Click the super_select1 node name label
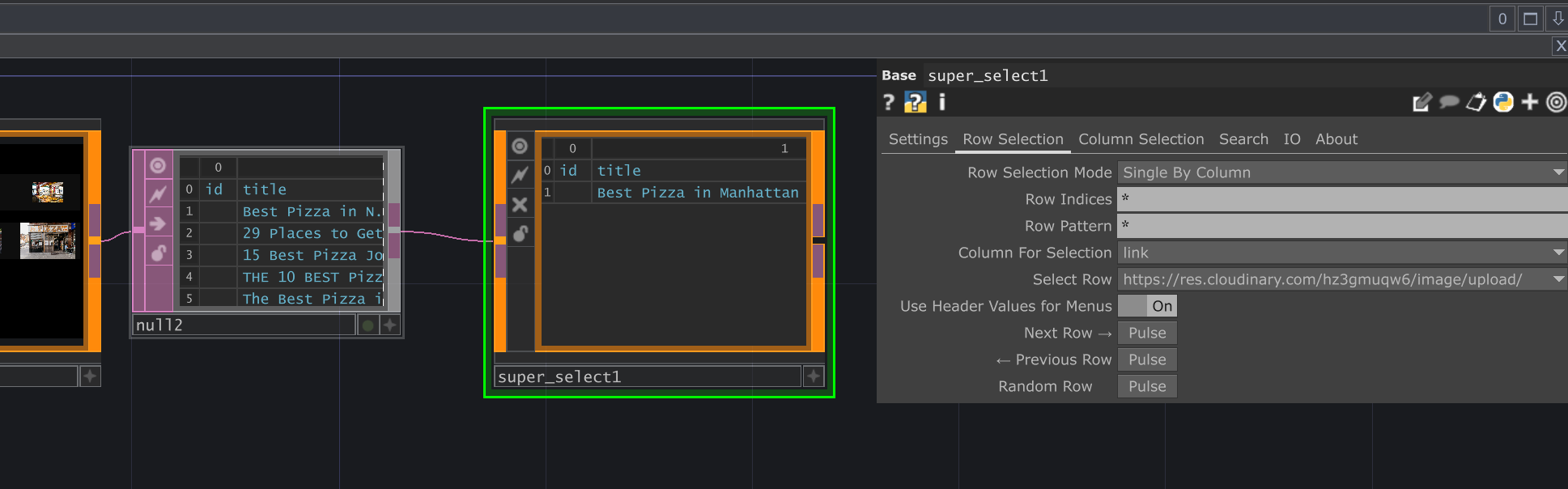This screenshot has height=489, width=1568. click(648, 376)
